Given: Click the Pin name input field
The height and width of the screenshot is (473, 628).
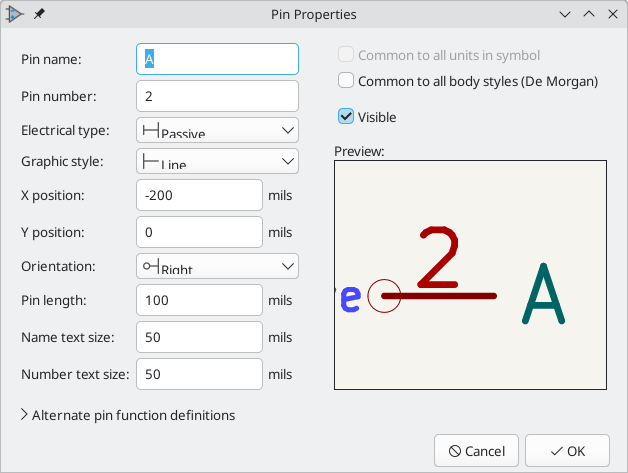Looking at the screenshot, I should click(x=217, y=59).
